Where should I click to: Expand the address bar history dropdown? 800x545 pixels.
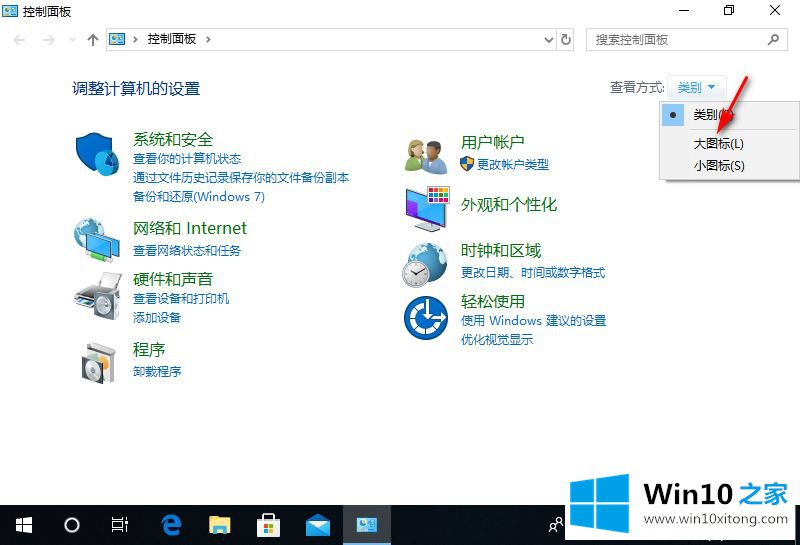(548, 40)
